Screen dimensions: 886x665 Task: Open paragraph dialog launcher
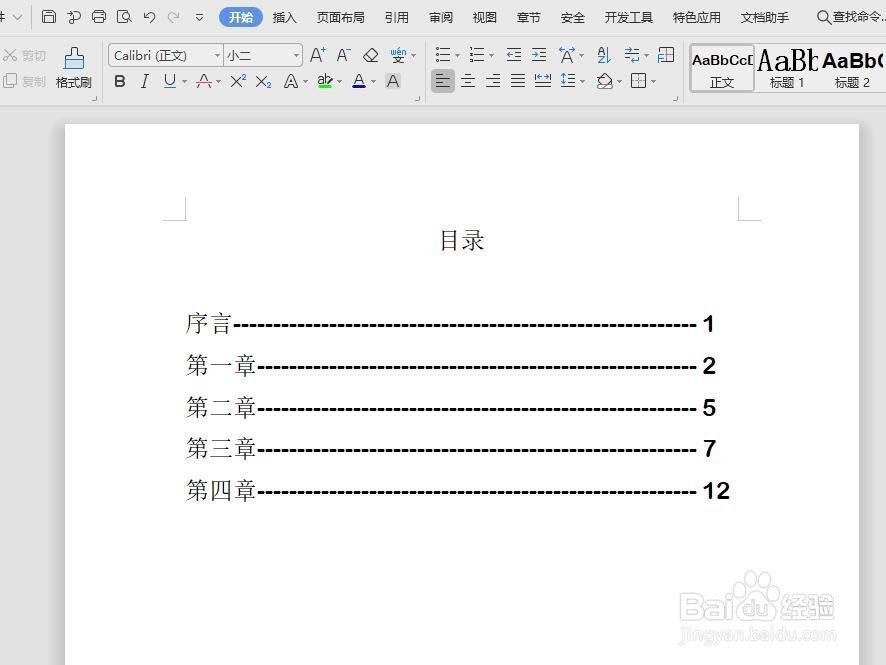(x=675, y=99)
